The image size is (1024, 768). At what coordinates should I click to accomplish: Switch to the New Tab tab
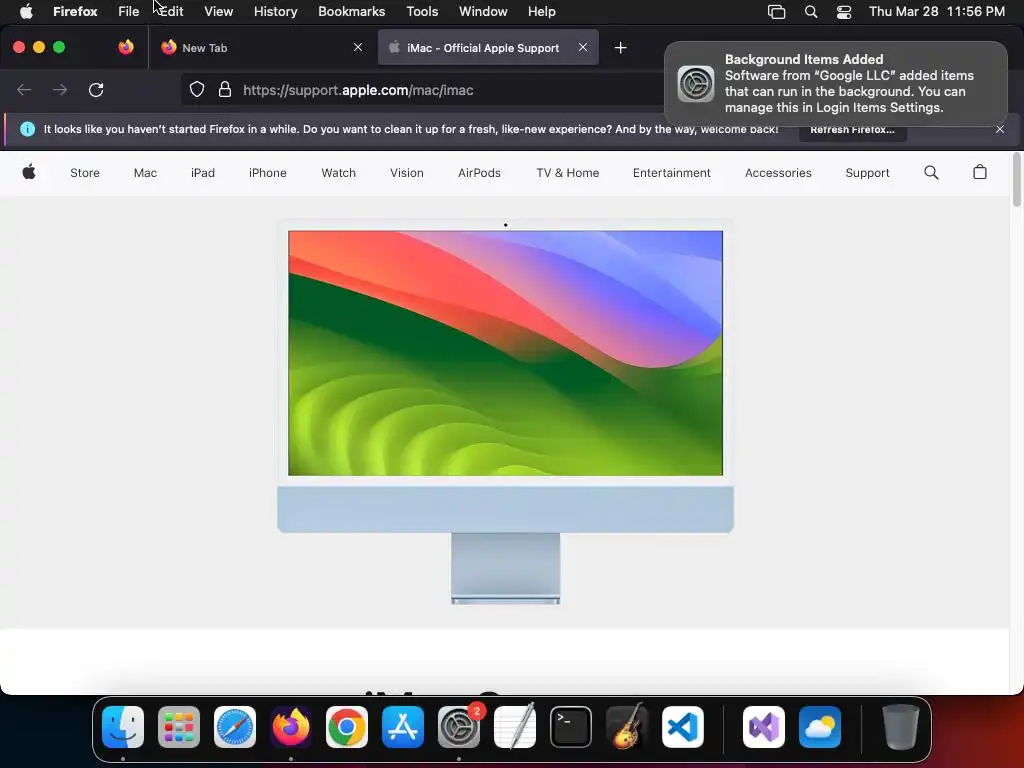[x=261, y=47]
